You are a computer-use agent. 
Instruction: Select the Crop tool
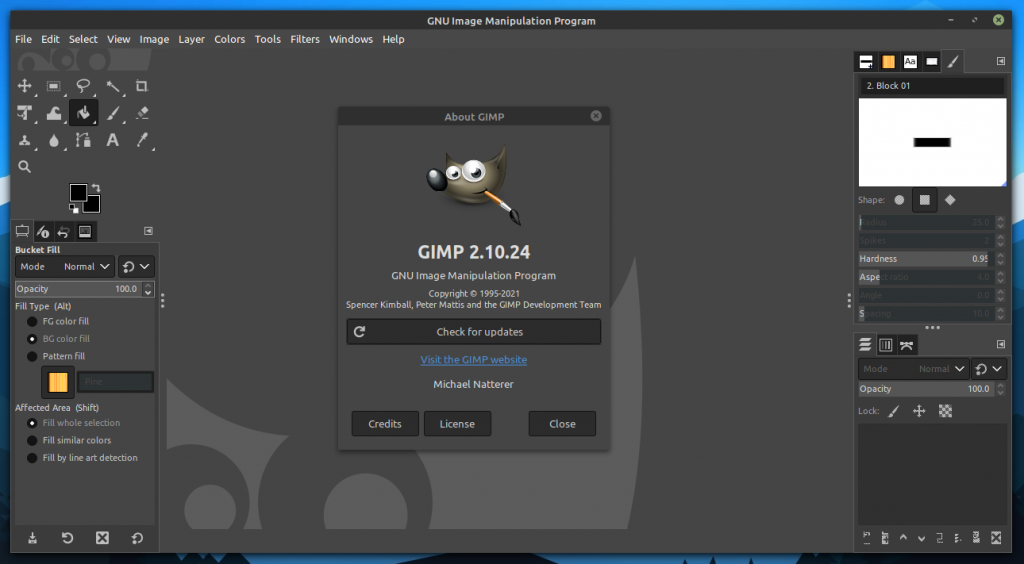142,86
